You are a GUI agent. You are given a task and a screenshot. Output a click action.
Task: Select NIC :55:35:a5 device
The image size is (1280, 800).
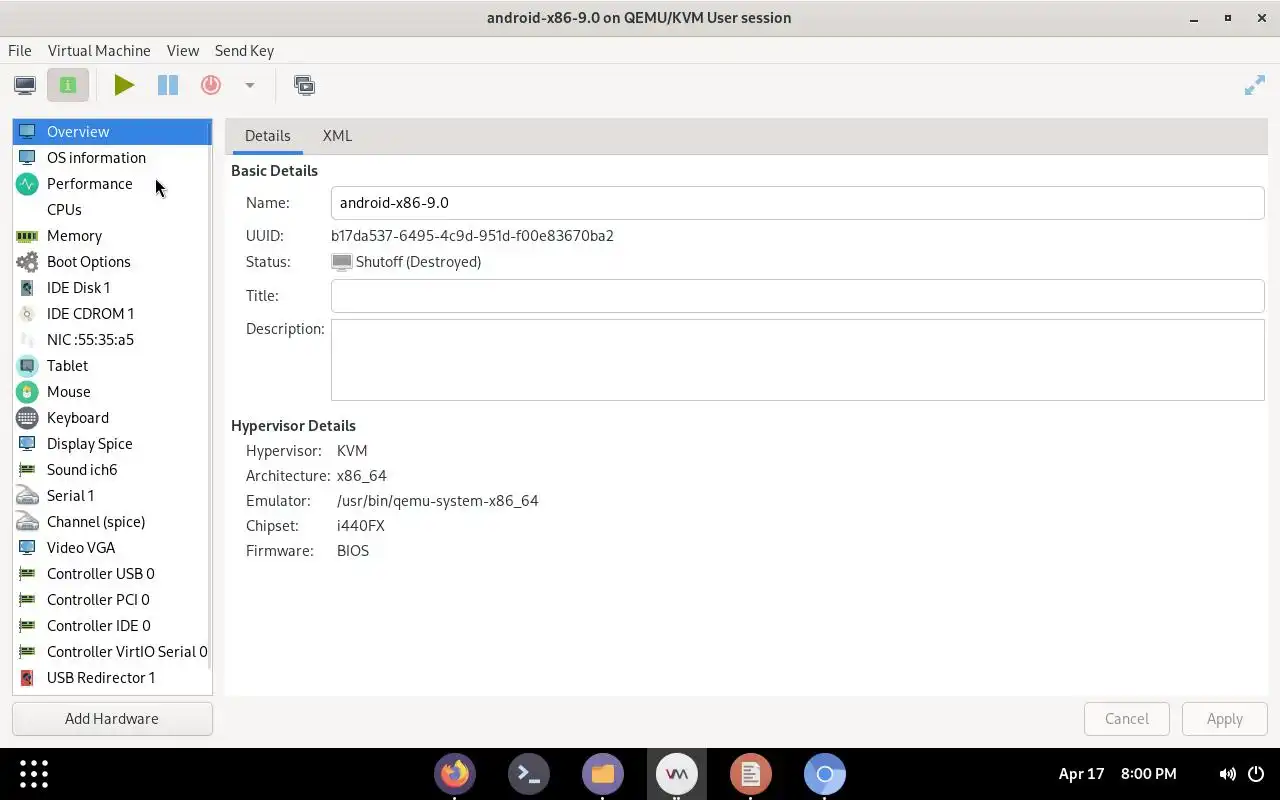[111, 339]
